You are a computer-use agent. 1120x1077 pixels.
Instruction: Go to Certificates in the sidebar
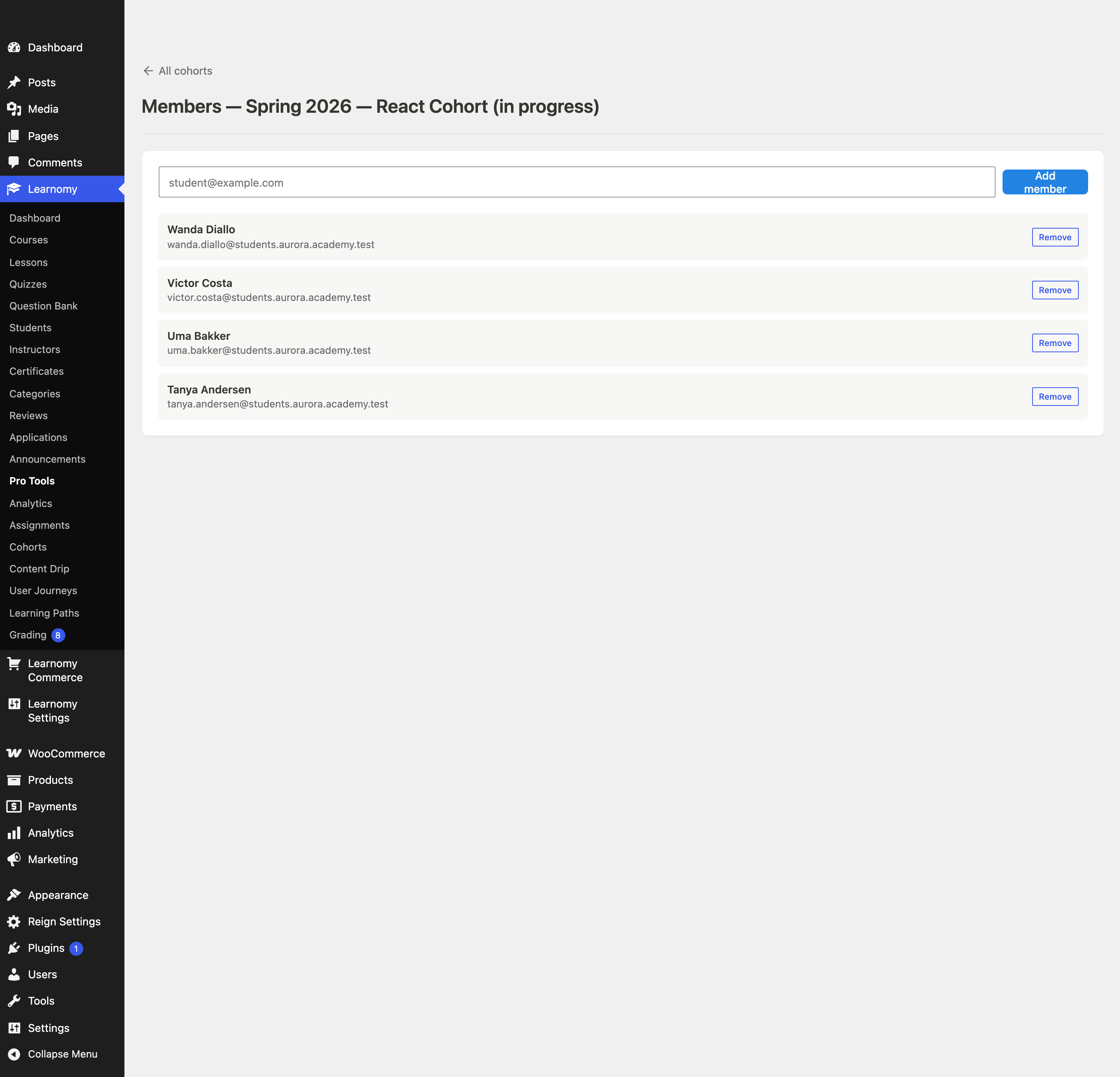[37, 371]
